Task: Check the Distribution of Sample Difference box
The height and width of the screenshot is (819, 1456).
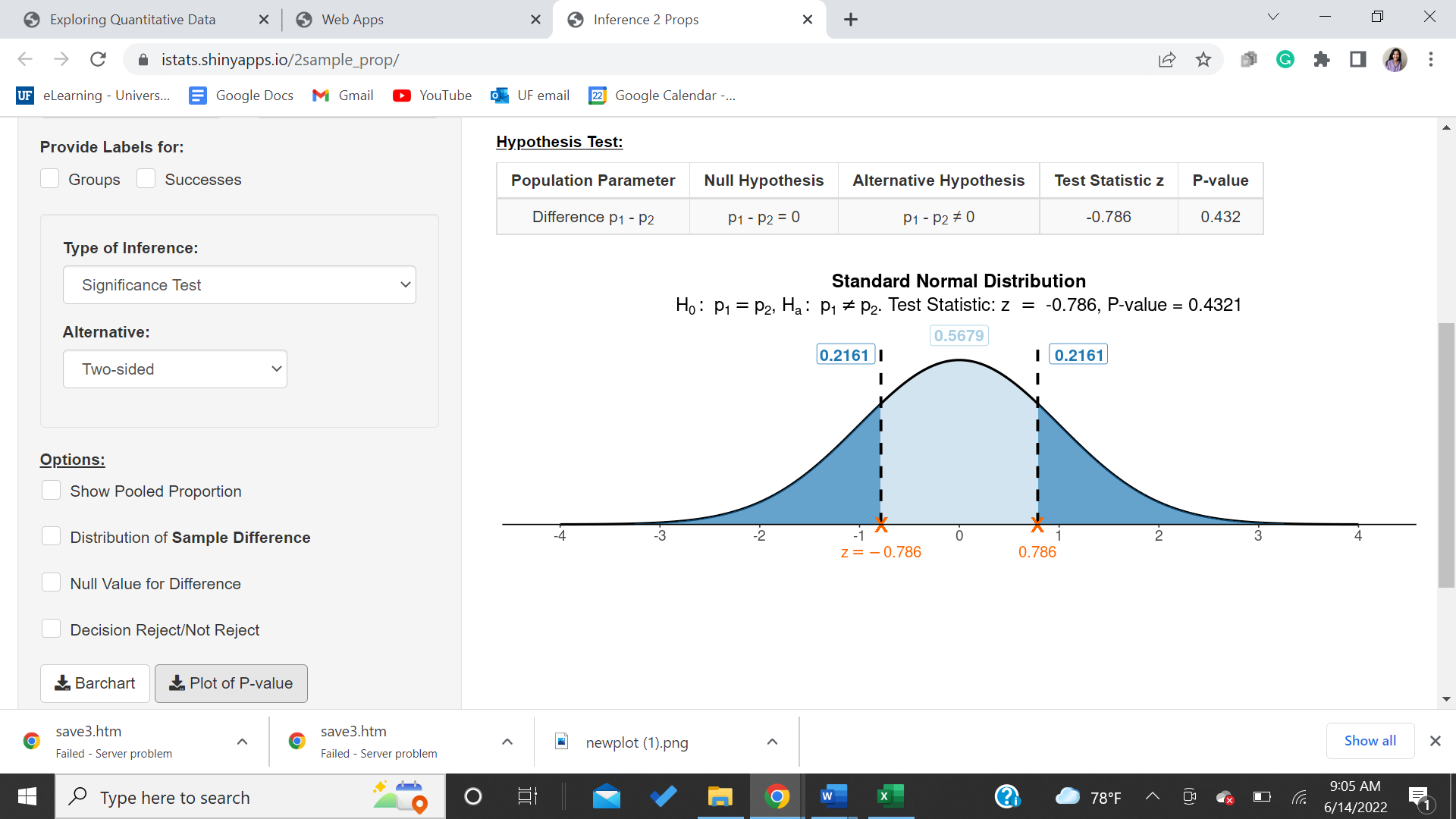Action: [x=51, y=535]
